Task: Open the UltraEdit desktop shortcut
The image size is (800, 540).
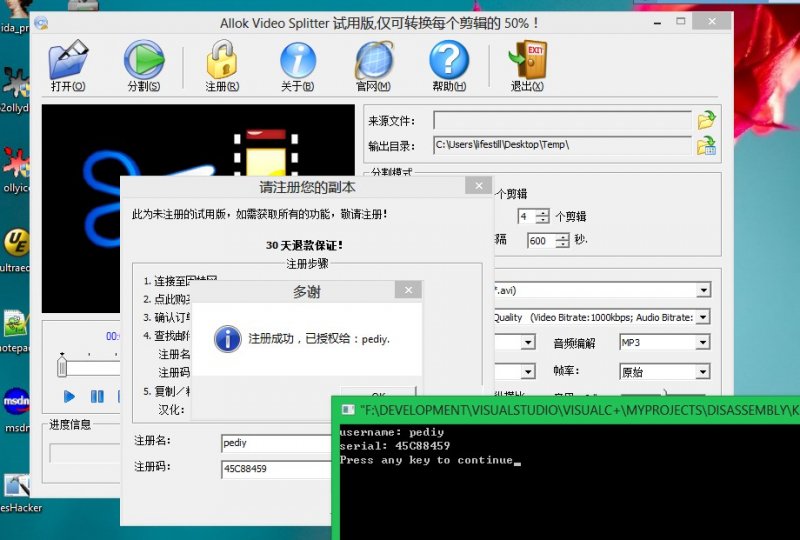Action: pyautogui.click(x=16, y=249)
